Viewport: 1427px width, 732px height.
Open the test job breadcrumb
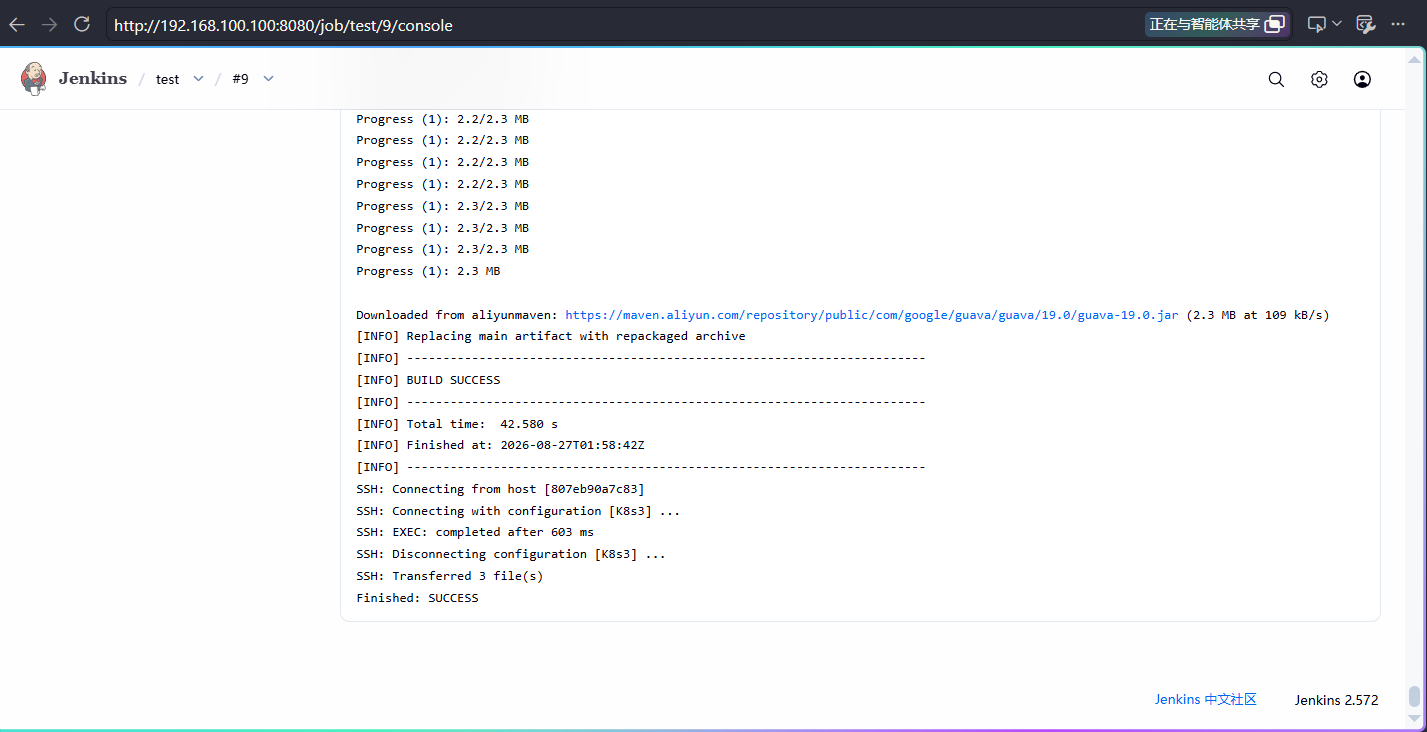tap(168, 79)
